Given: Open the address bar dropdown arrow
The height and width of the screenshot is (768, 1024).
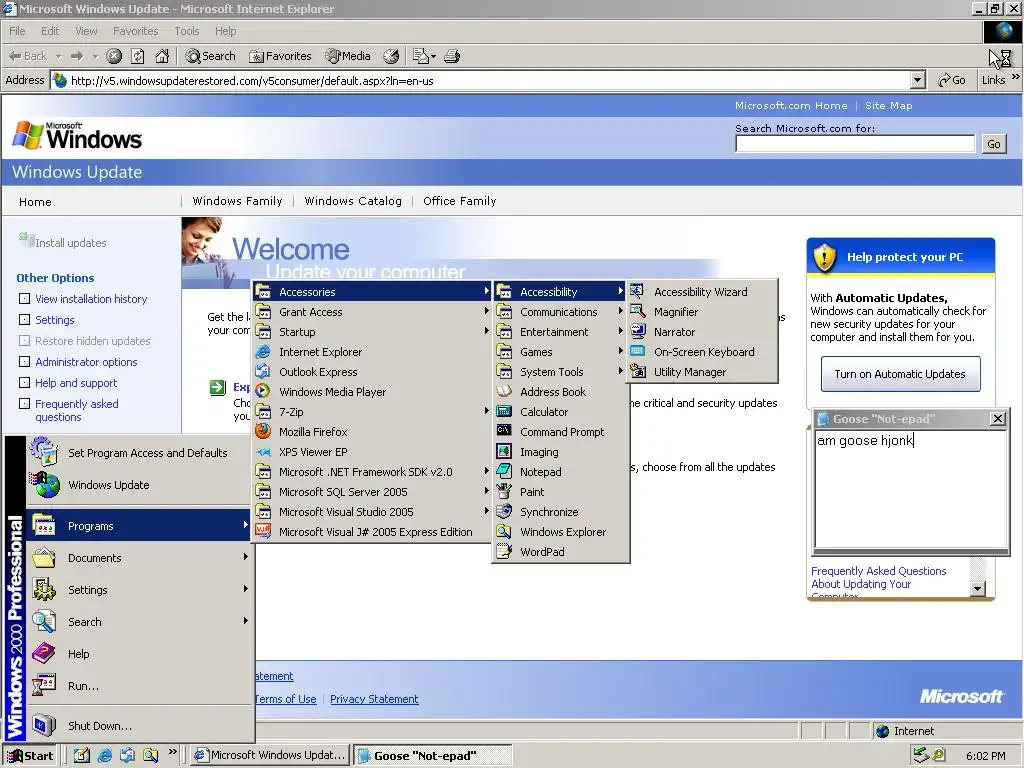Looking at the screenshot, I should (918, 80).
